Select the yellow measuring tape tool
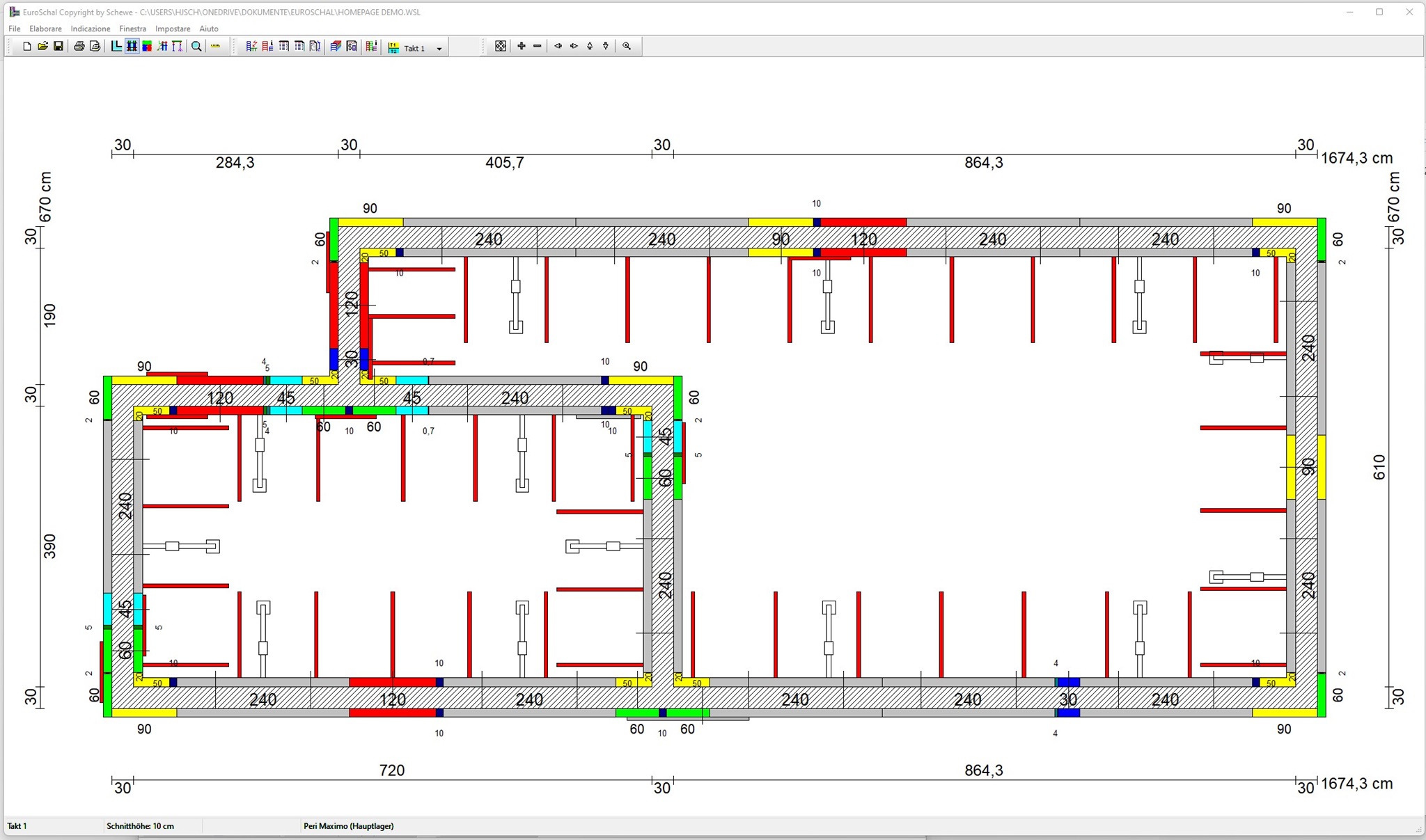The height and width of the screenshot is (840, 1426). [x=216, y=47]
